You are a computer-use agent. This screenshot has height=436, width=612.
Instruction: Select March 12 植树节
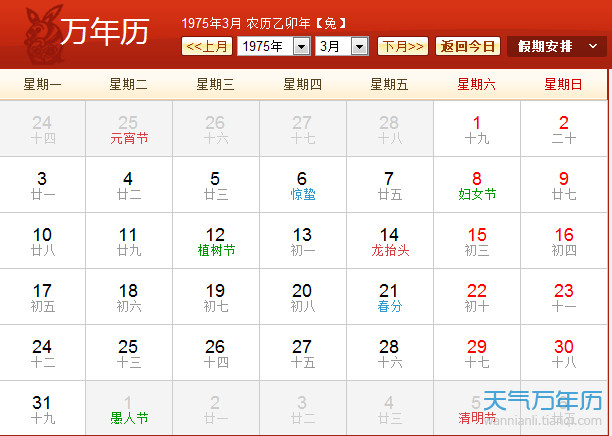(216, 241)
